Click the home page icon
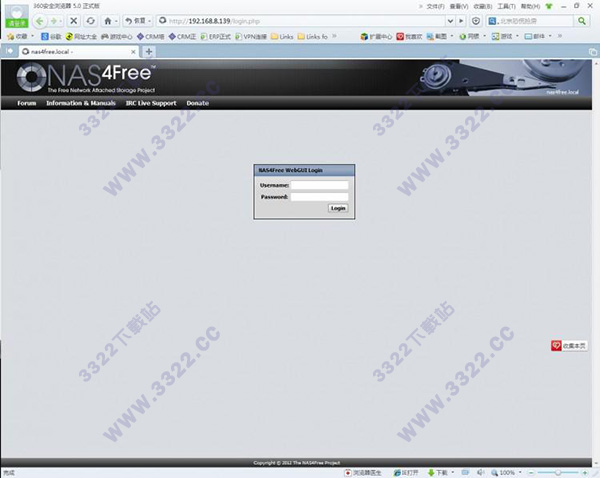The image size is (600, 478). (x=108, y=20)
